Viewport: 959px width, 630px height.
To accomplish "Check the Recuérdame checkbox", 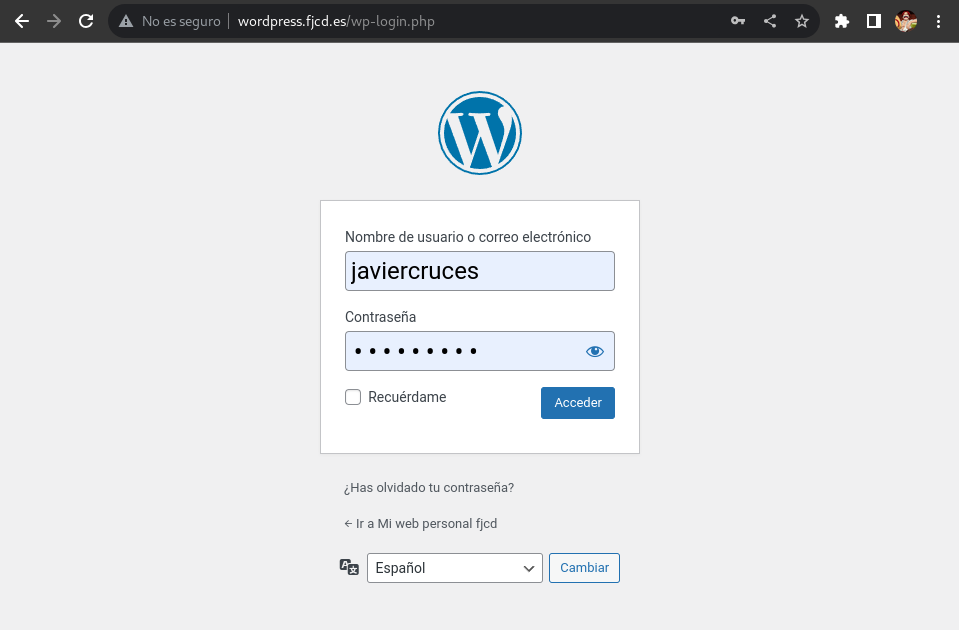I will (353, 397).
